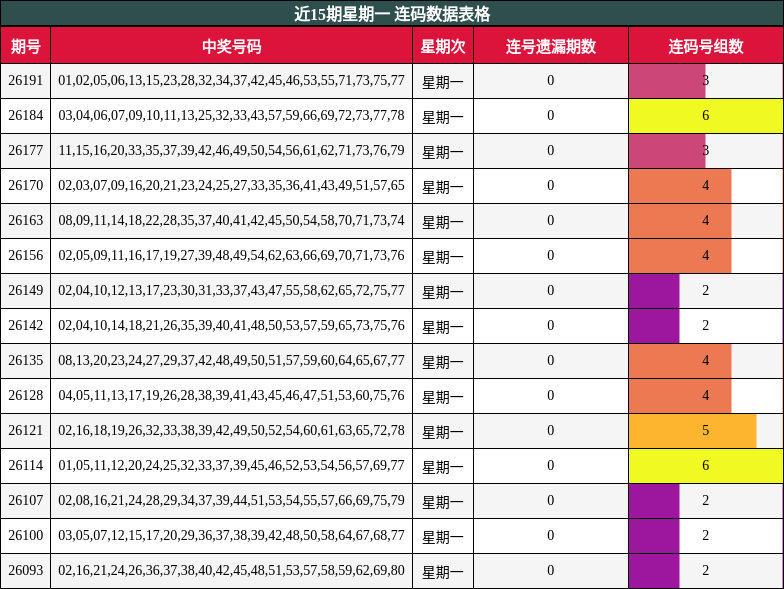Image resolution: width=784 pixels, height=589 pixels.
Task: Click winning numbers starting 02,05,09,11,16
Action: [x=232, y=256]
